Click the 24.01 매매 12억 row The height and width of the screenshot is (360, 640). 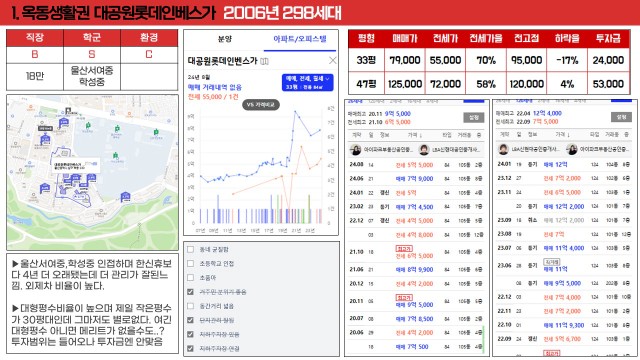pos(564,164)
